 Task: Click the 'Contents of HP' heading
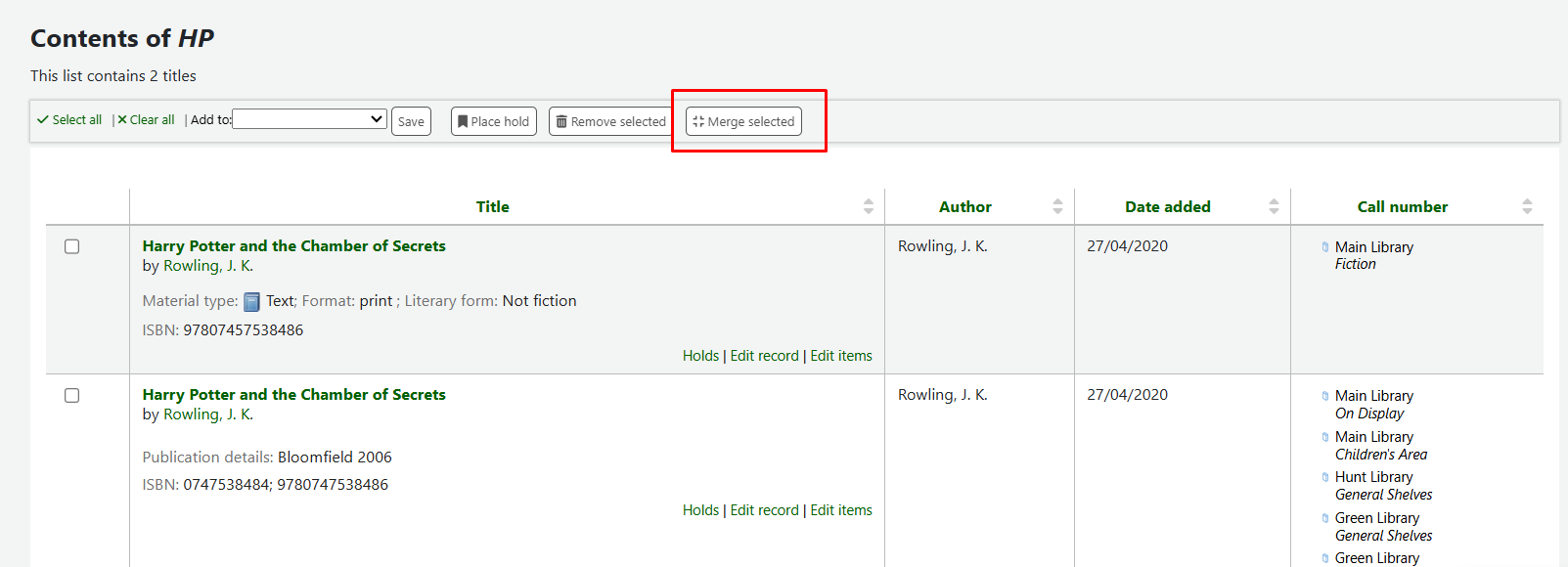click(x=122, y=38)
